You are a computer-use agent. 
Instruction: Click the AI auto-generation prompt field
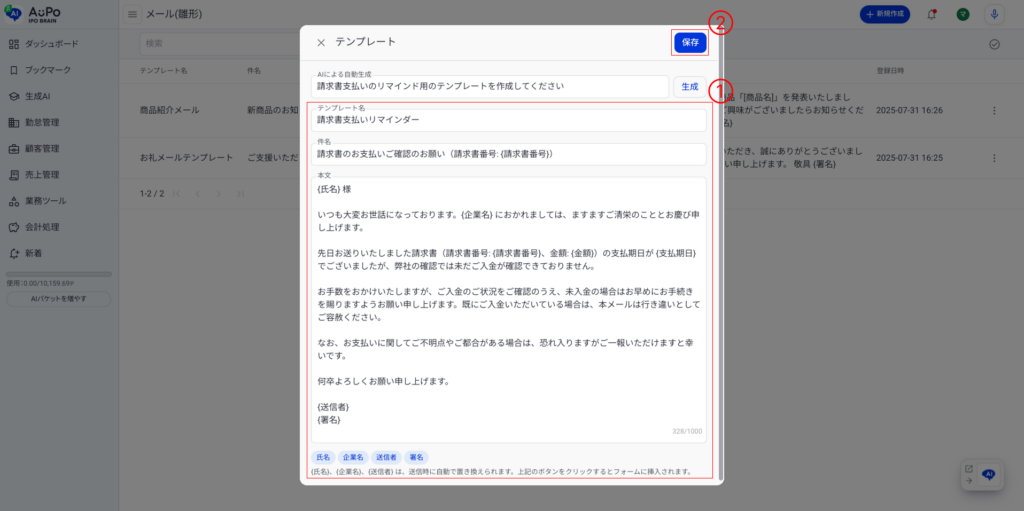pos(490,87)
